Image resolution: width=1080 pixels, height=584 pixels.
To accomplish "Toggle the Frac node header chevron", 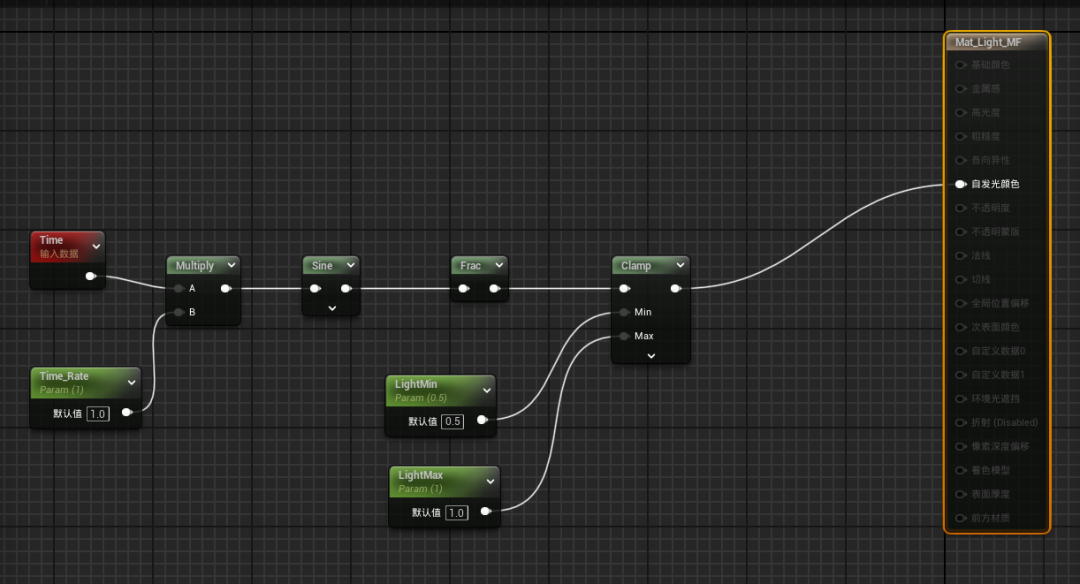I will click(x=499, y=265).
